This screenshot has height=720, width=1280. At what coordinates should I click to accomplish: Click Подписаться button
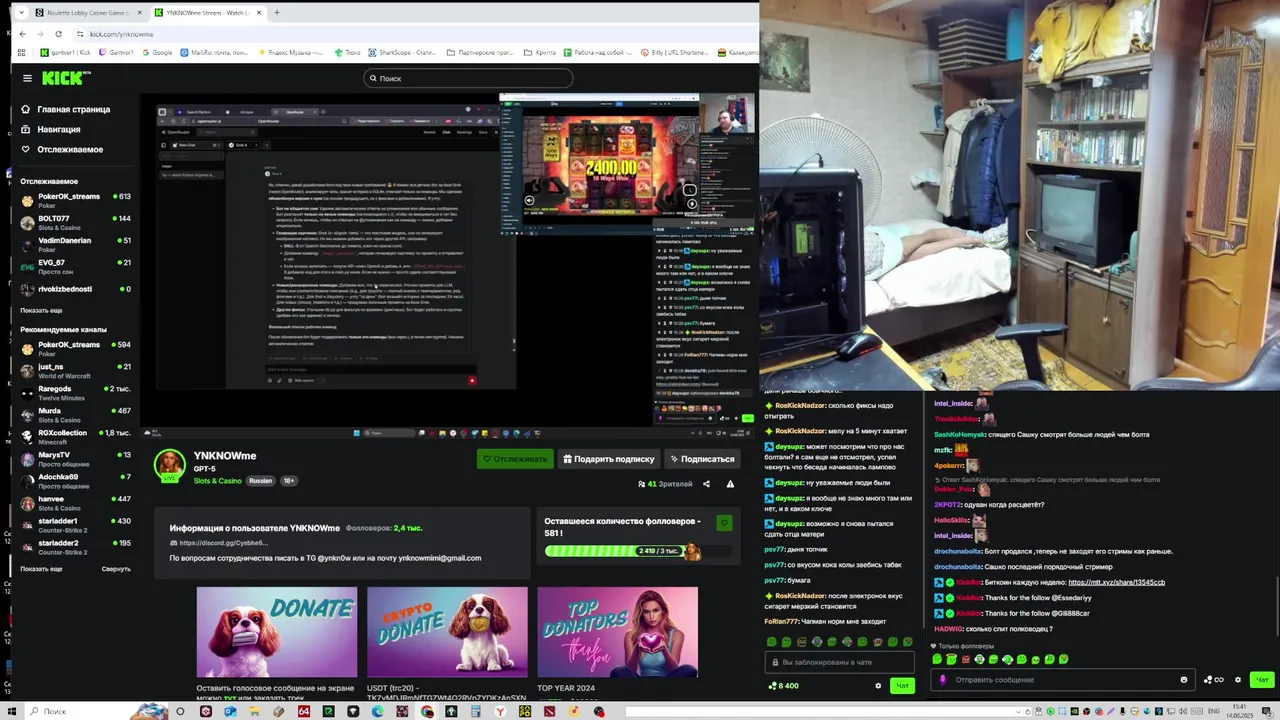(x=702, y=459)
